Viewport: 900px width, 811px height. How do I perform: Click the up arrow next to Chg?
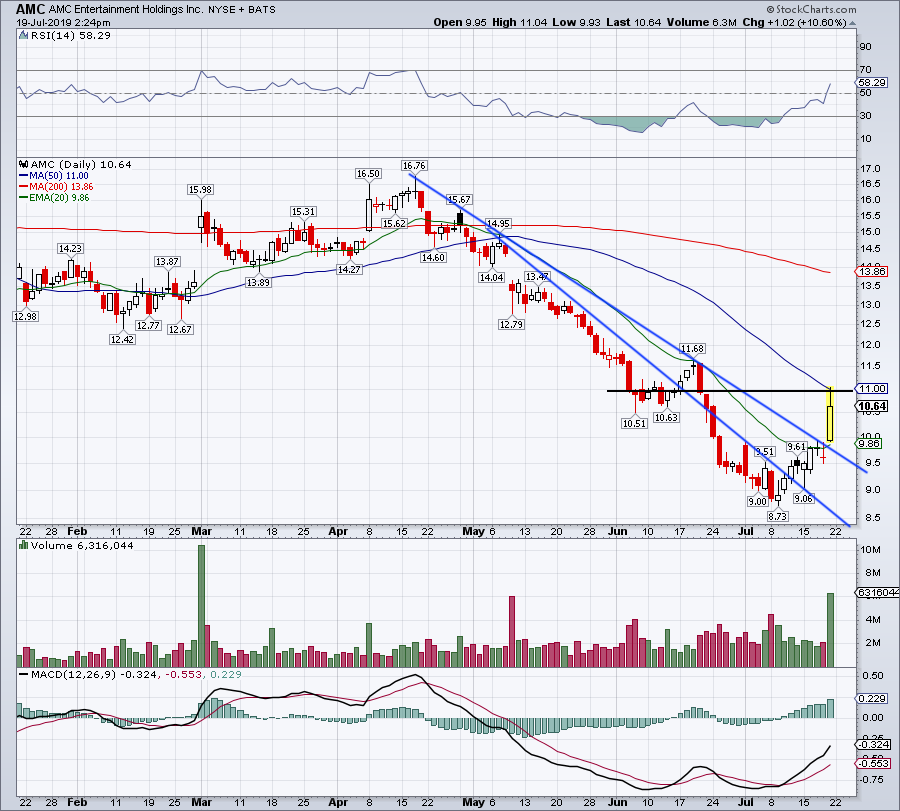pos(852,23)
